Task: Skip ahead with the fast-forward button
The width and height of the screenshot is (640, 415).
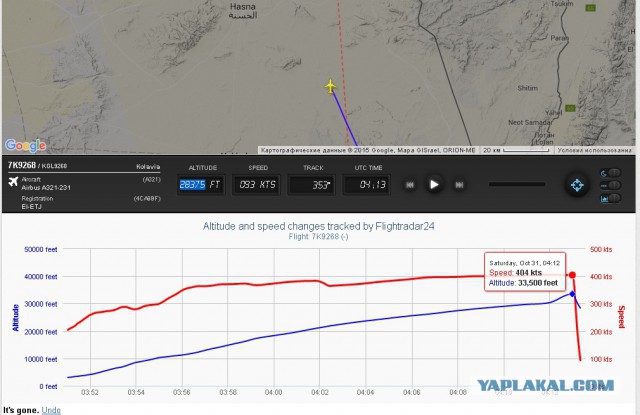Action: [x=459, y=185]
